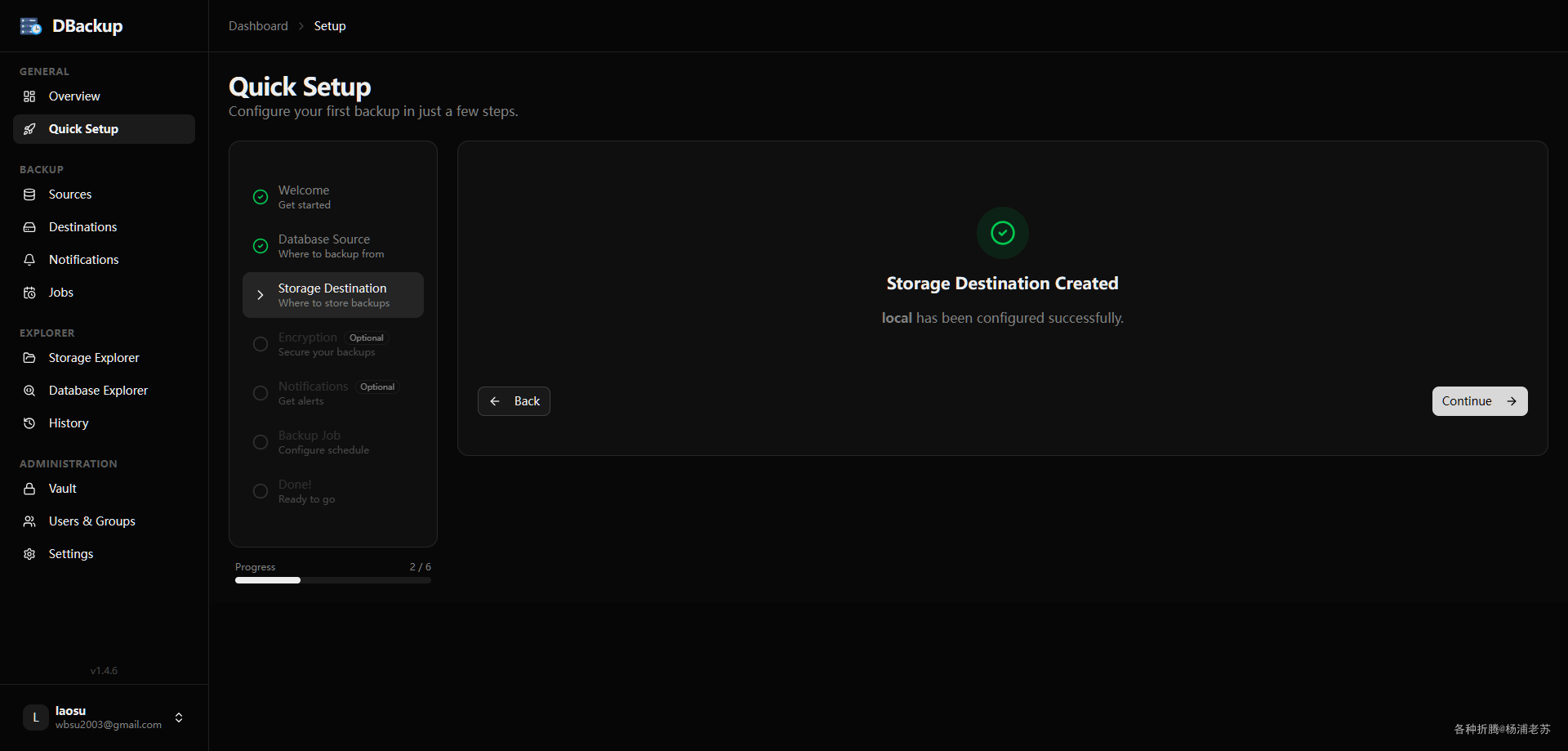Select the Notifications step circle in wizard
1568x751 pixels.
click(261, 393)
